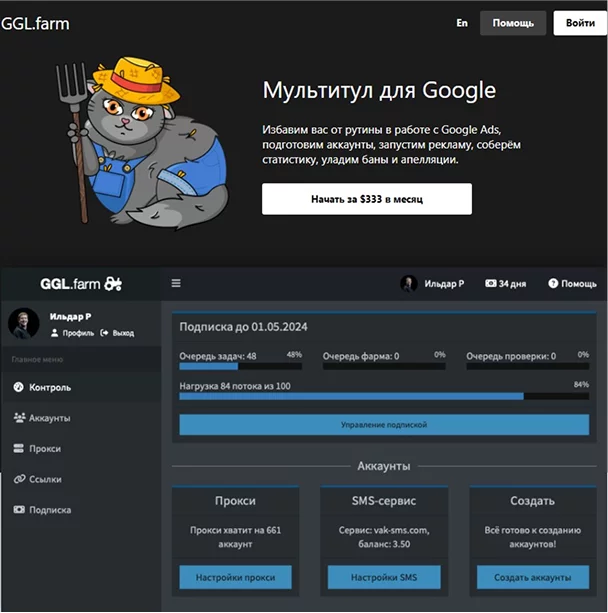
Task: Click the GGL.farm tractor logo icon
Action: point(114,284)
